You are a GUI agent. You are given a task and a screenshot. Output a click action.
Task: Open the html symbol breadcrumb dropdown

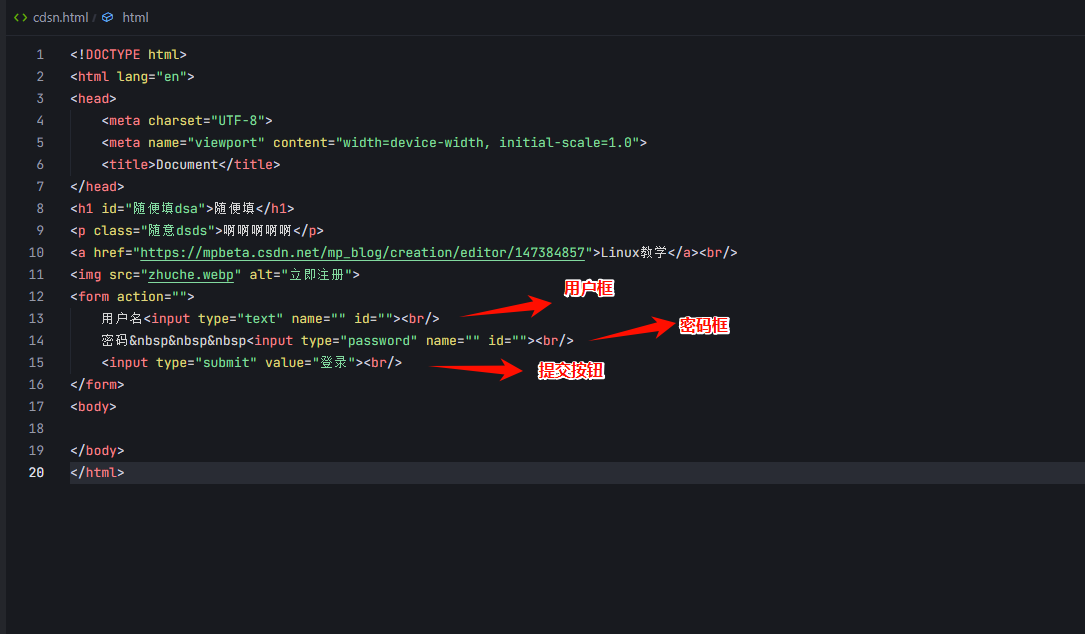[135, 17]
